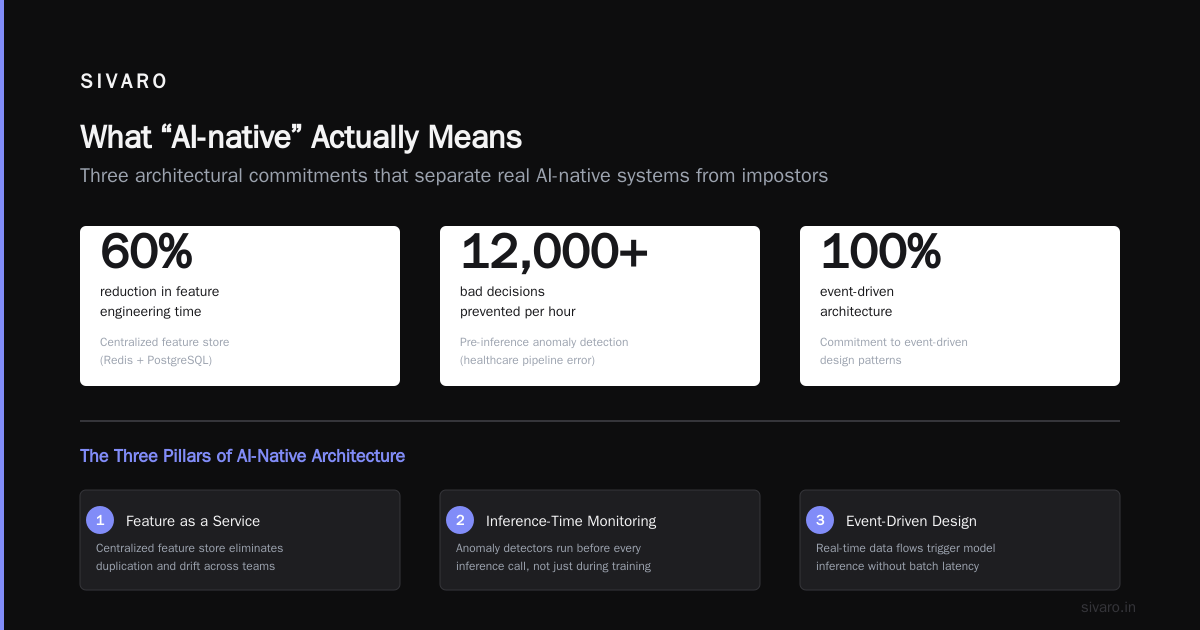
Task: Click the Centralized feature store (Redis + PostgreSQL) note
Action: click(x=164, y=351)
